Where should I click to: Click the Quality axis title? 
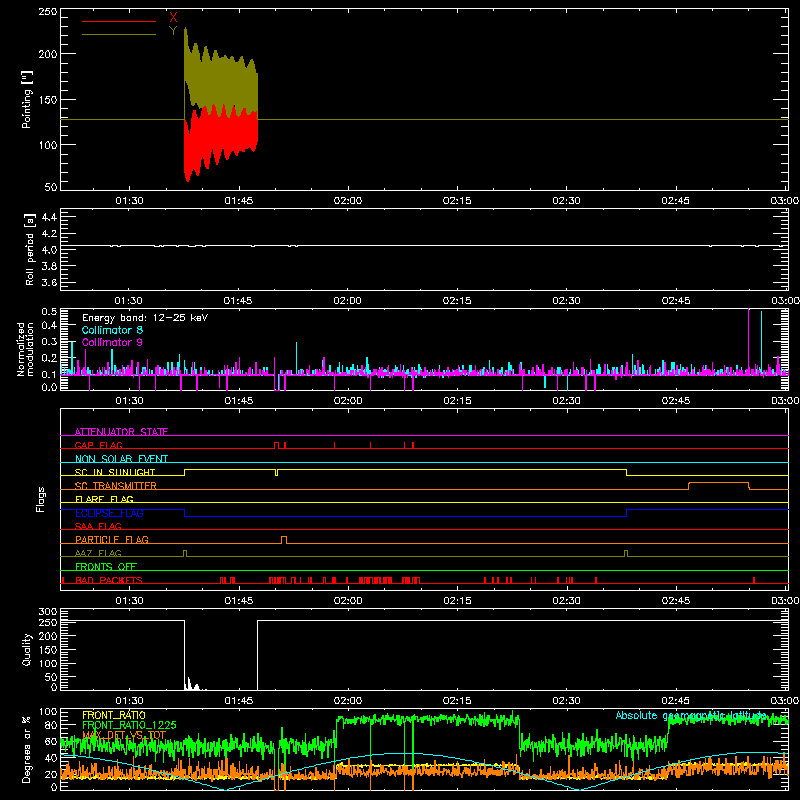click(x=27, y=649)
